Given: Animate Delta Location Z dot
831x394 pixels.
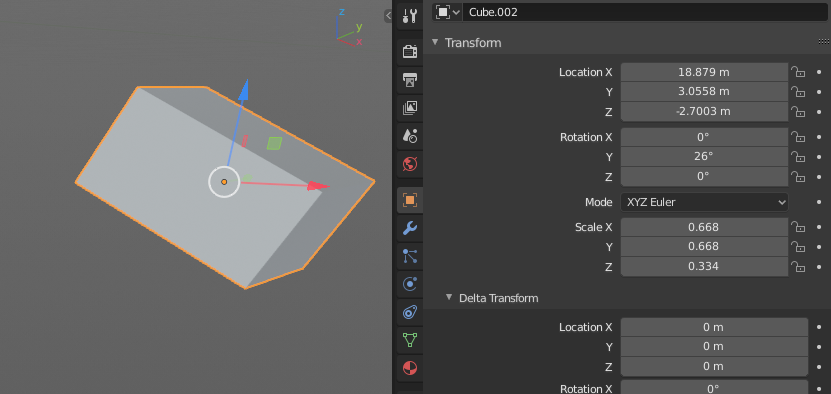Looking at the screenshot, I should click(x=819, y=366).
